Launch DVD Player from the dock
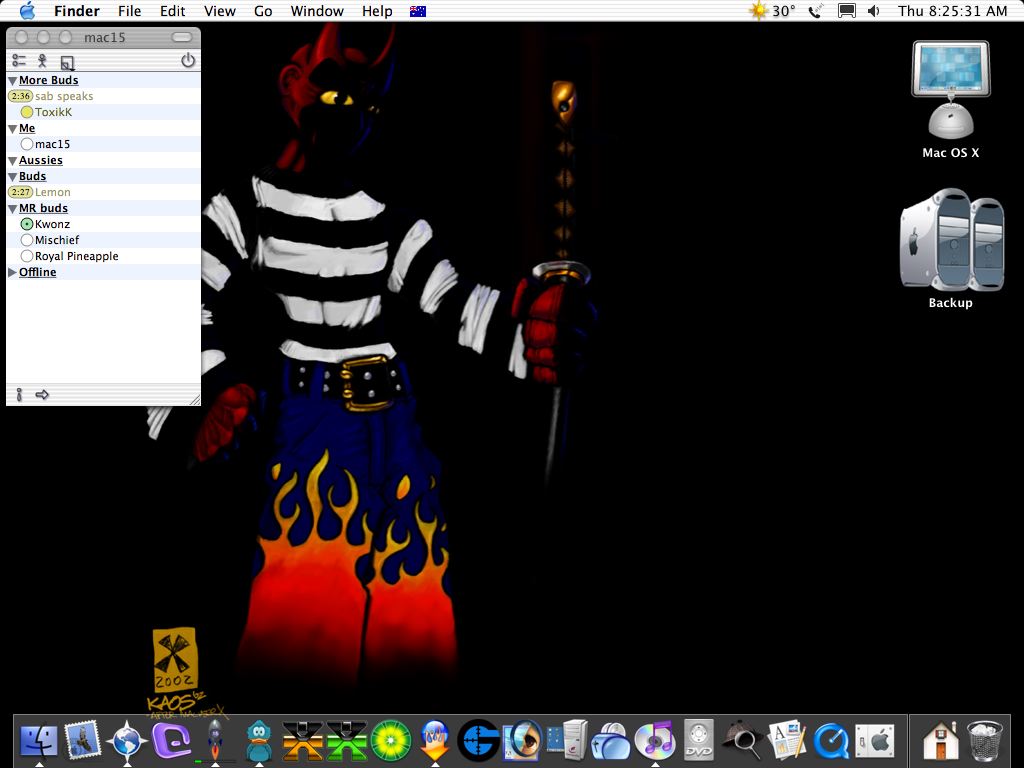This screenshot has width=1024, height=768. 699,741
